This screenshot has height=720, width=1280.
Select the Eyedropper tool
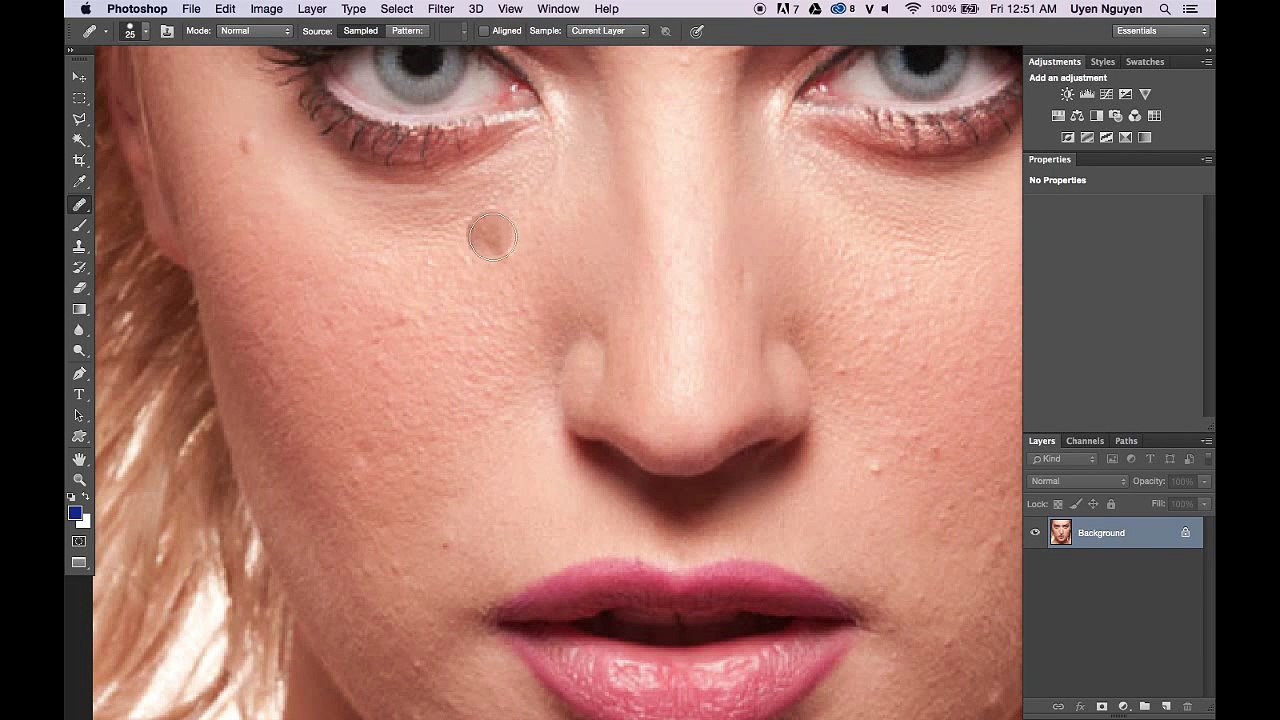79,182
